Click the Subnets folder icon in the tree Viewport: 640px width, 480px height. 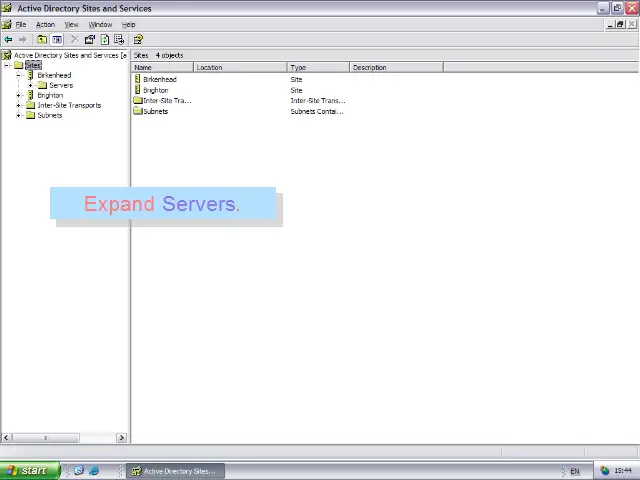point(31,115)
